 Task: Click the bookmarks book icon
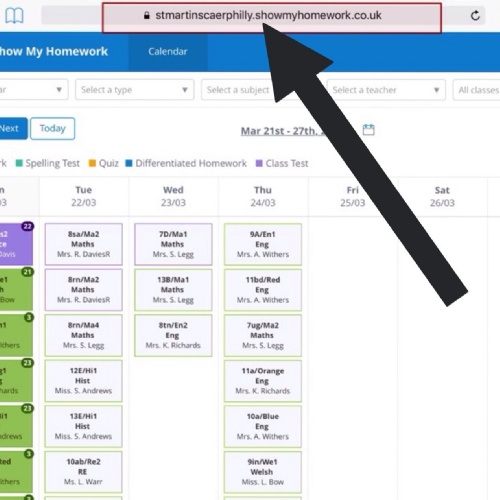(14, 16)
